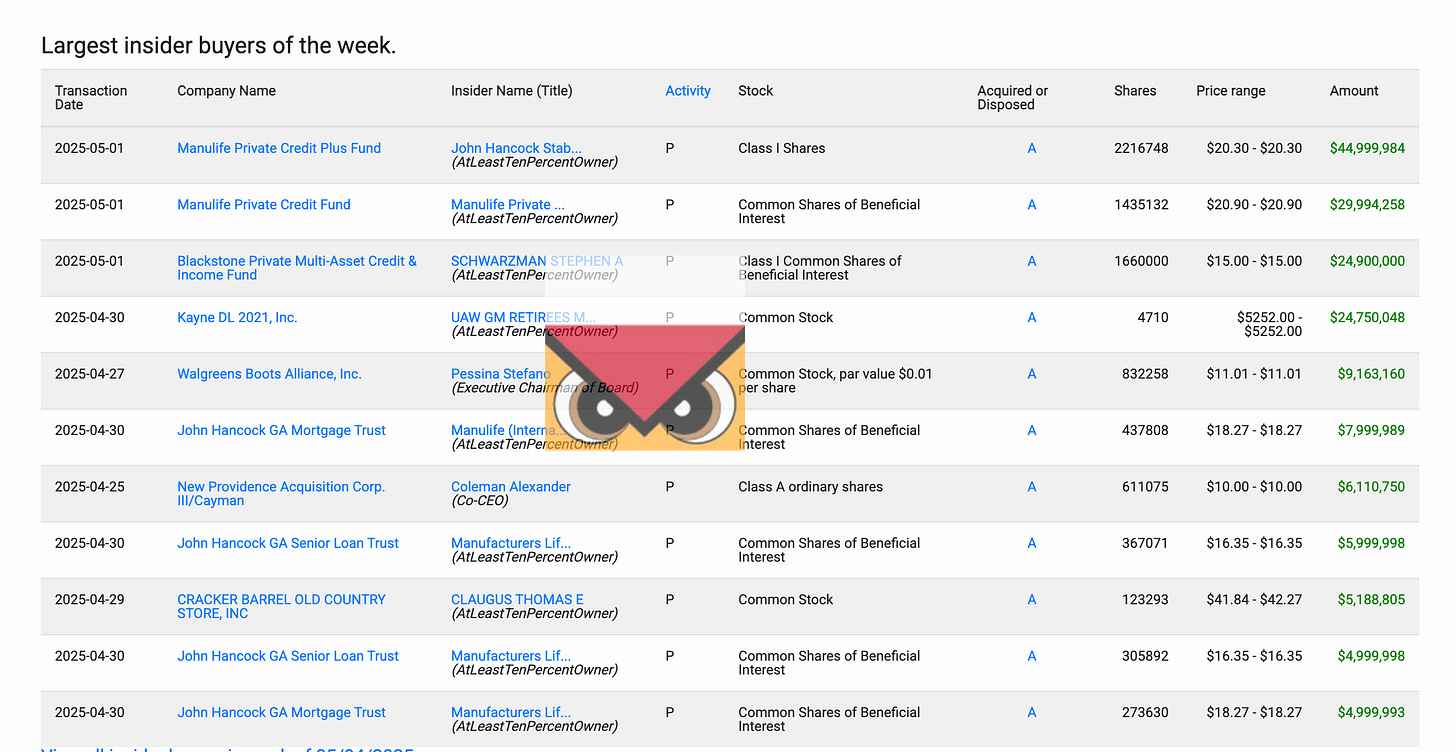Click the 'A' acquired link in the $29,994,258 row
Image resolution: width=1456 pixels, height=752 pixels.
tap(1032, 205)
